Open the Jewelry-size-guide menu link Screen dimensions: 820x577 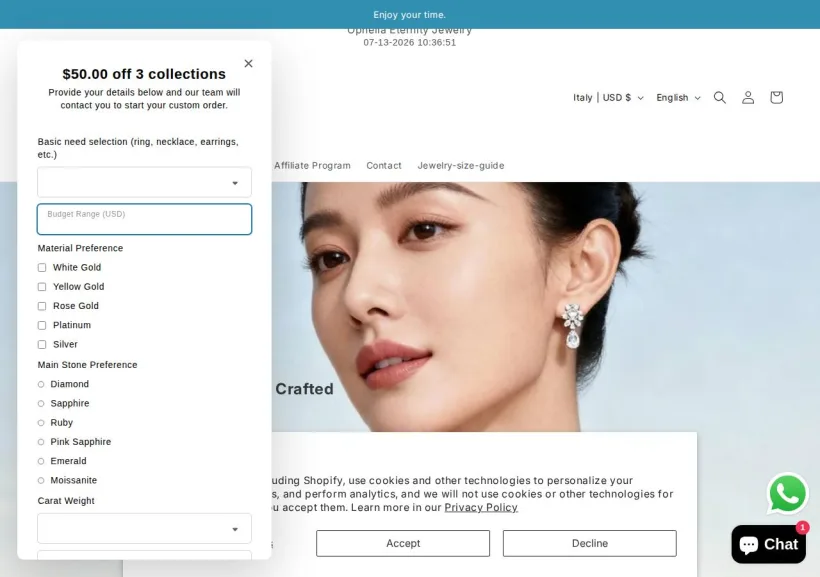[461, 165]
